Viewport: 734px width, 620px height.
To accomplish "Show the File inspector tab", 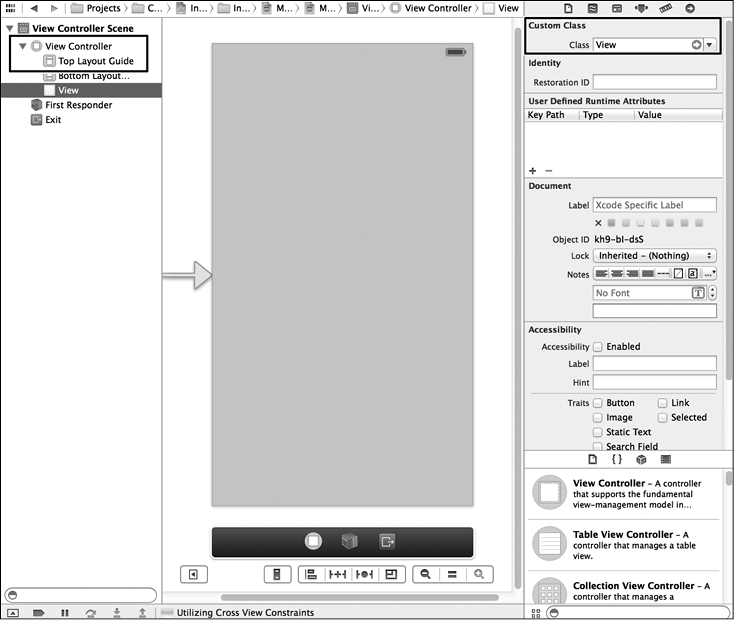I will click(x=568, y=8).
